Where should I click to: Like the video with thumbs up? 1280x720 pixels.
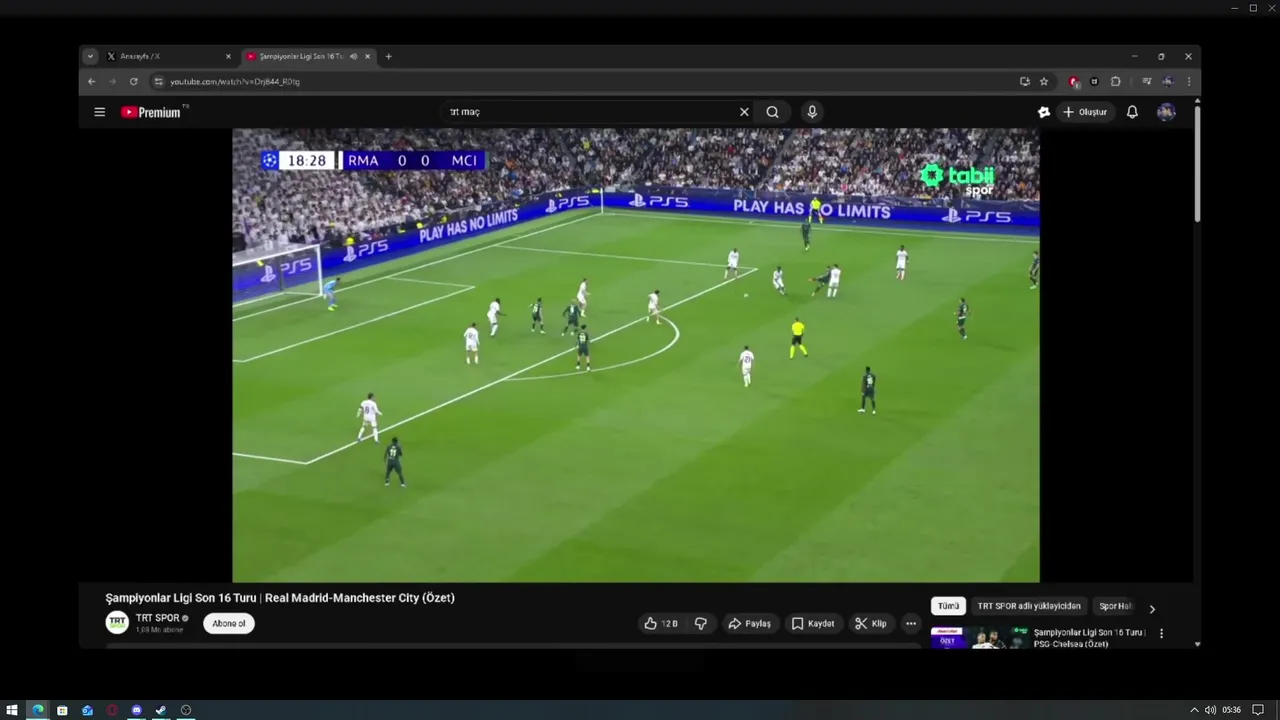pos(661,623)
